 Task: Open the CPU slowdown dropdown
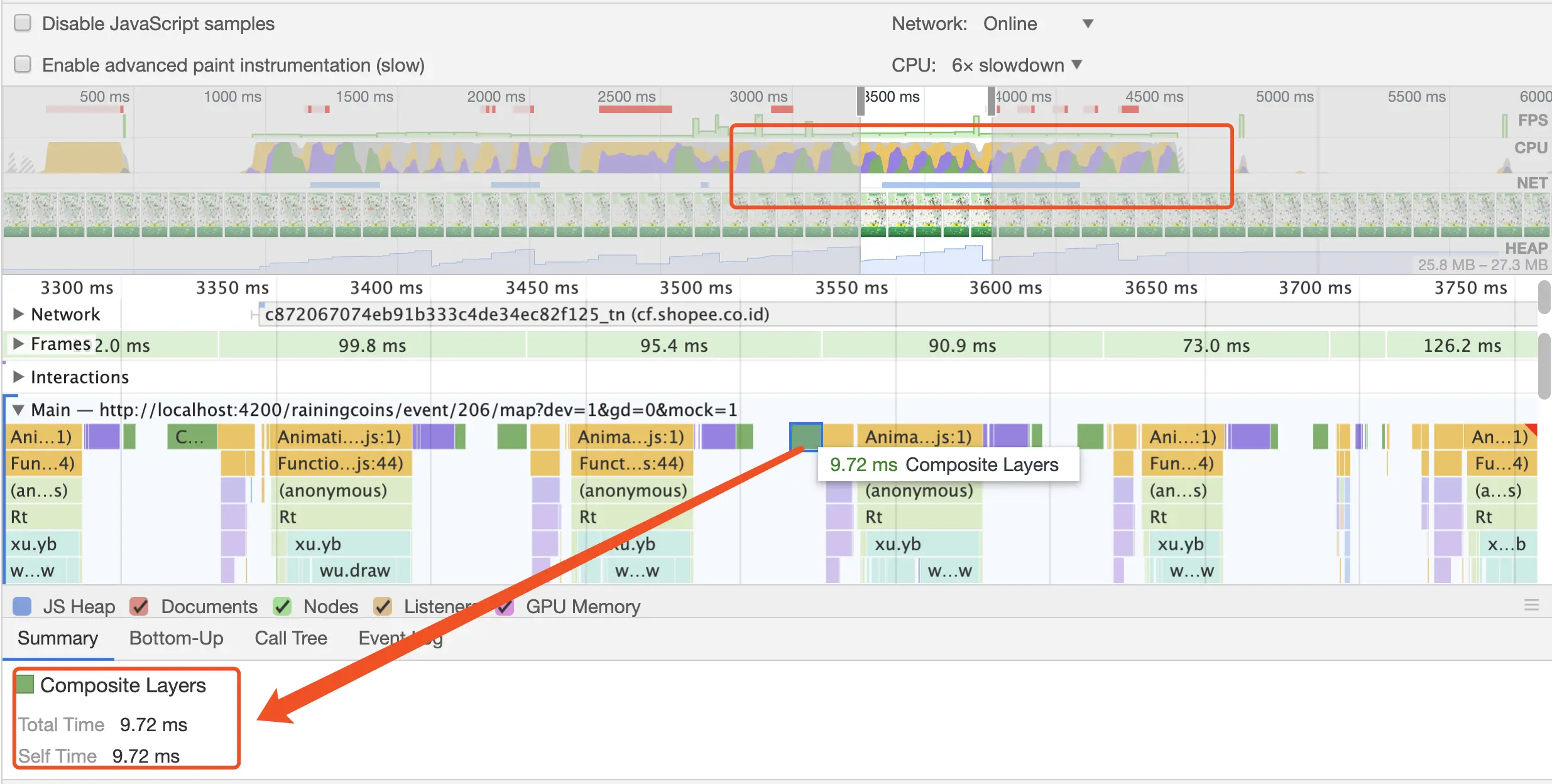click(1017, 65)
